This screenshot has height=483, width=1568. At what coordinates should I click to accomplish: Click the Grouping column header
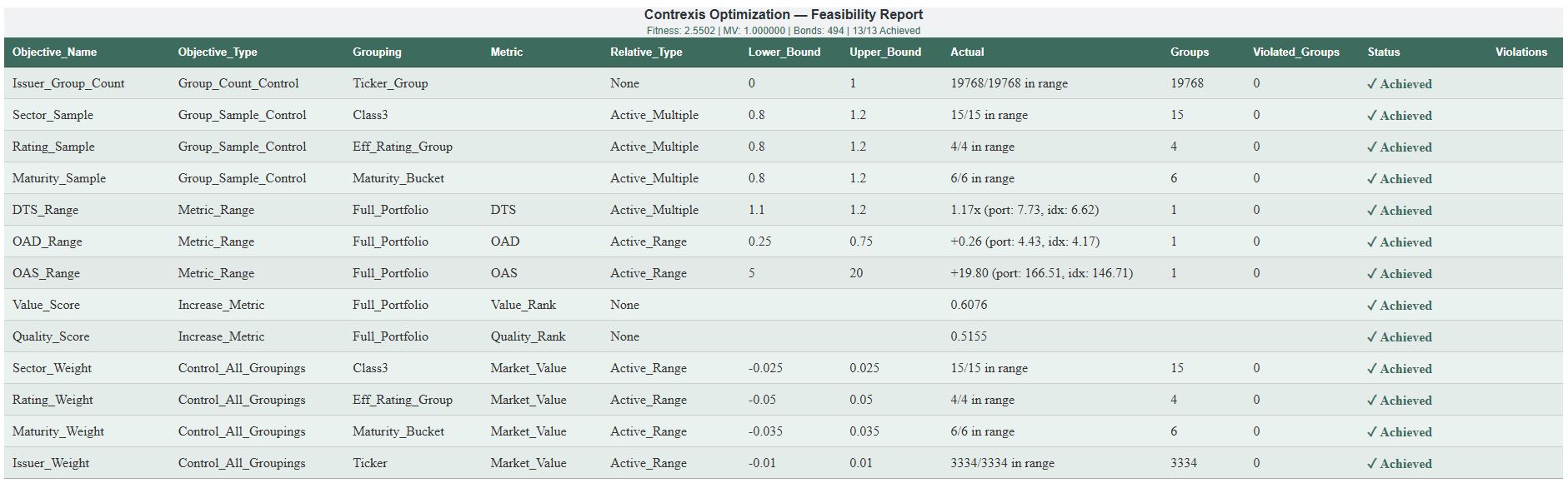pyautogui.click(x=377, y=52)
